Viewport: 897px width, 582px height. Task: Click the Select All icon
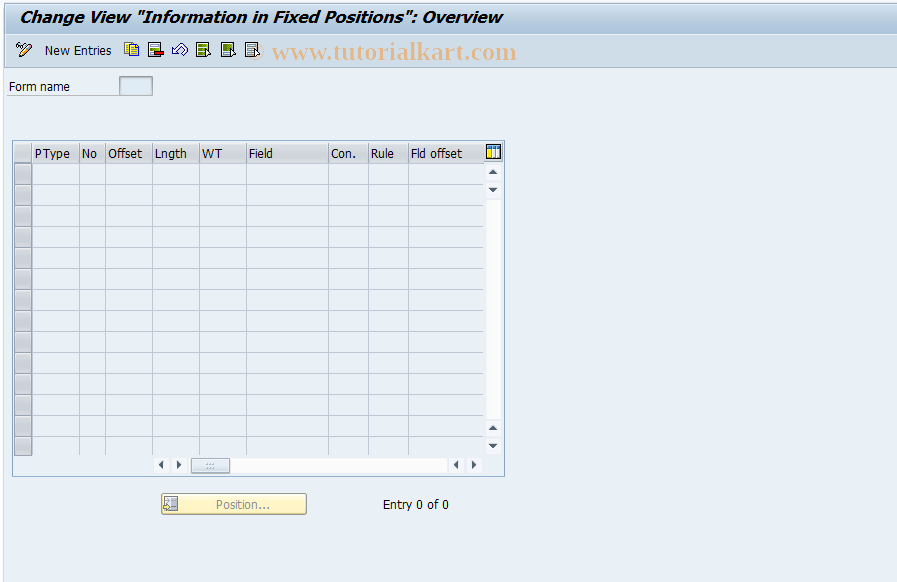click(204, 50)
